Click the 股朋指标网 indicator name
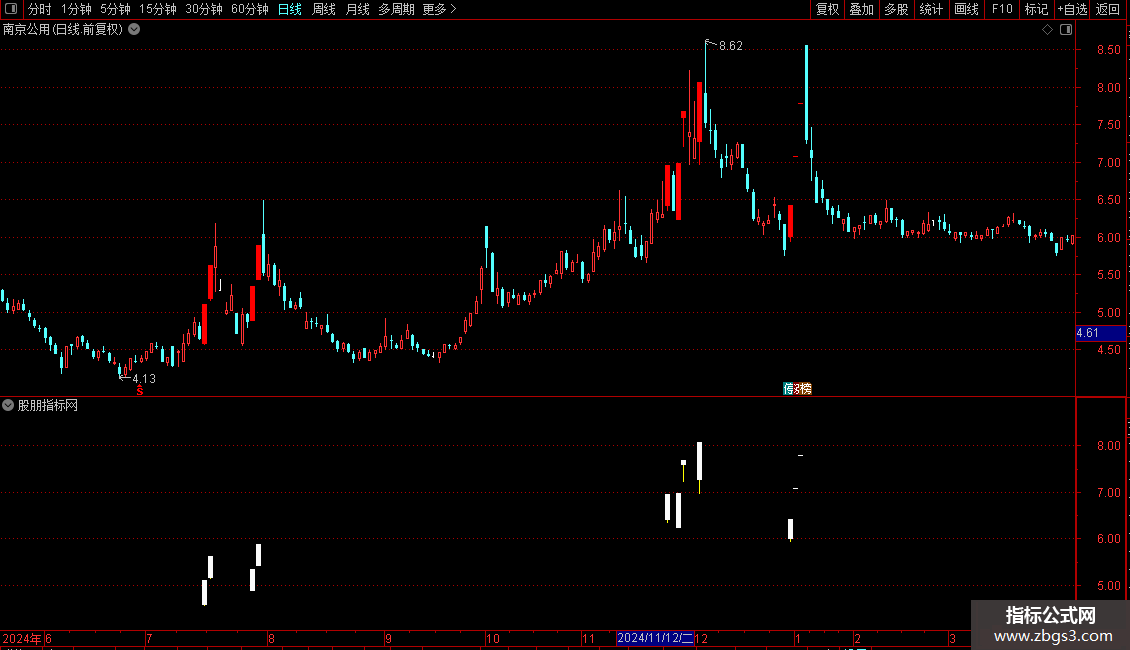 point(48,406)
